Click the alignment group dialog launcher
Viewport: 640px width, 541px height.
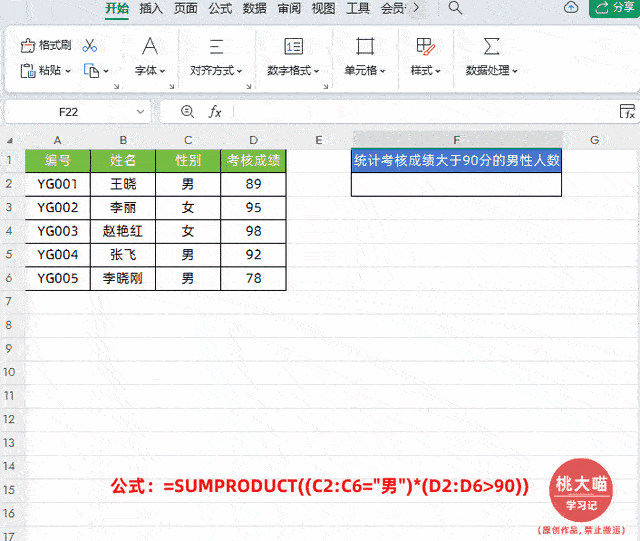coord(249,86)
